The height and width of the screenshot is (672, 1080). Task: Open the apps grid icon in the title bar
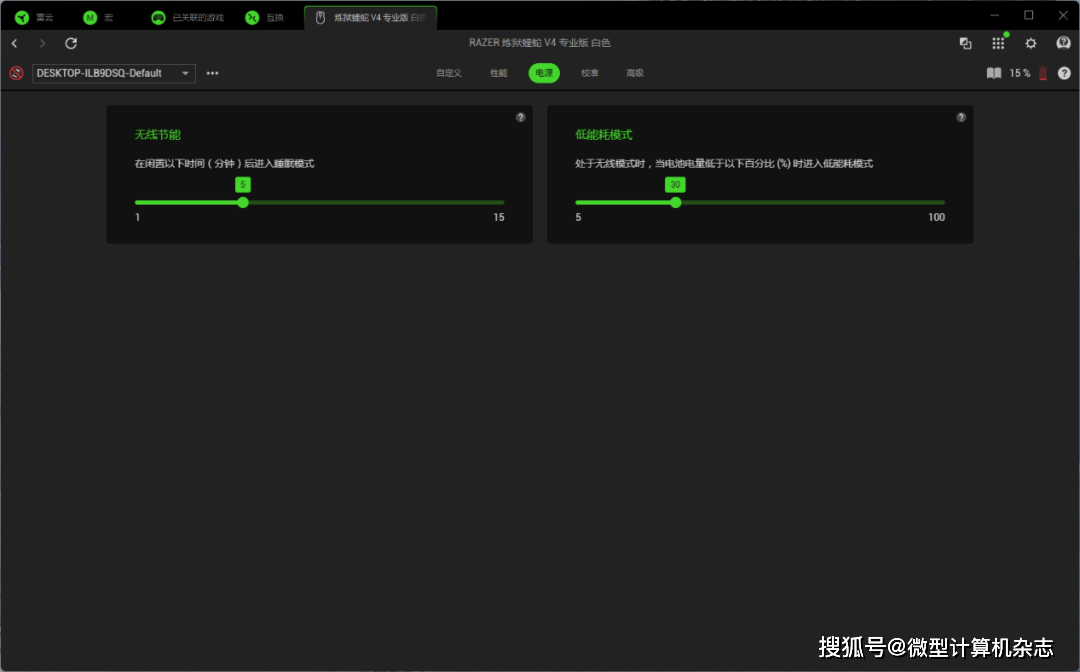pos(998,43)
